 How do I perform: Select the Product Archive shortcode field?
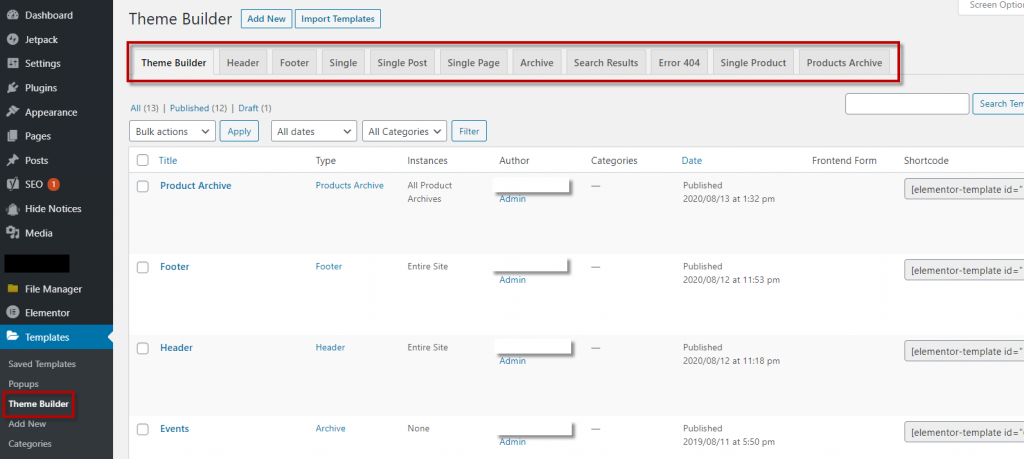(964, 189)
